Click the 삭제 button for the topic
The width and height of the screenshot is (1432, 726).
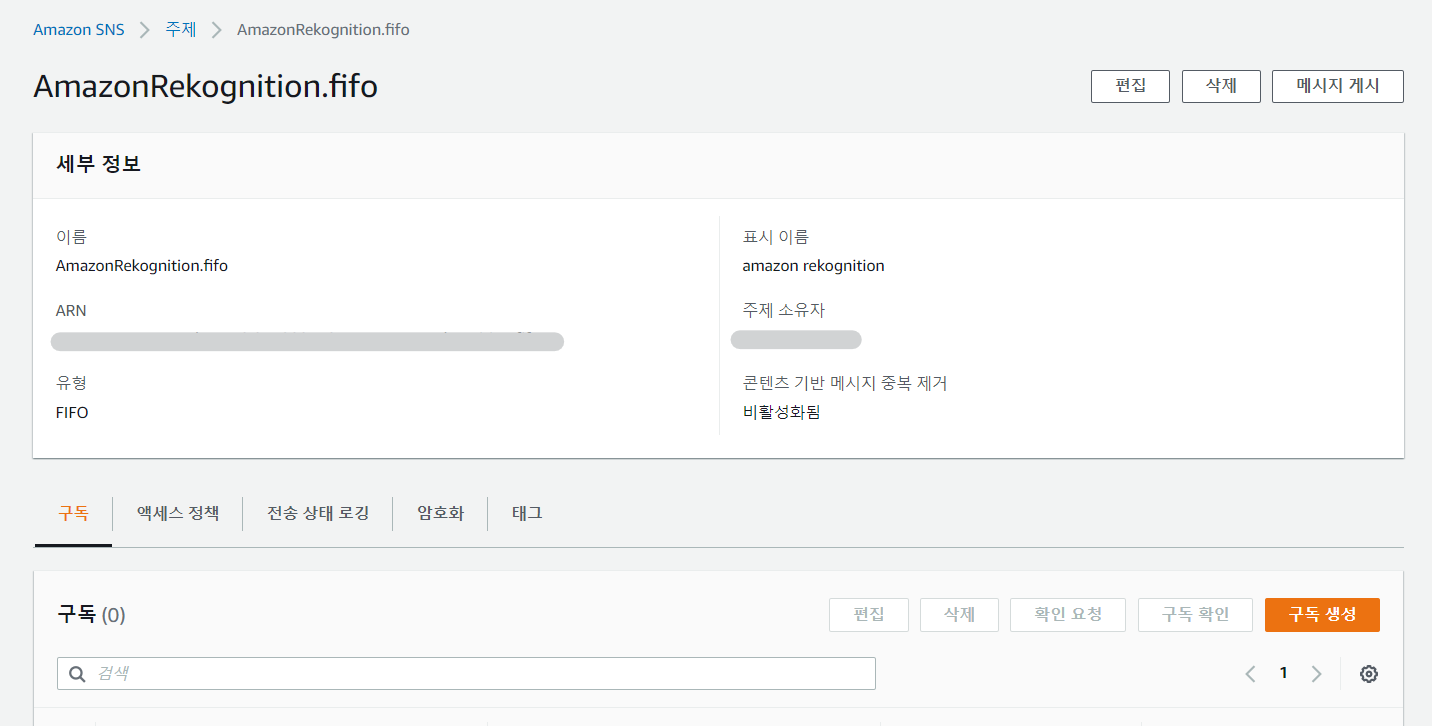1221,86
